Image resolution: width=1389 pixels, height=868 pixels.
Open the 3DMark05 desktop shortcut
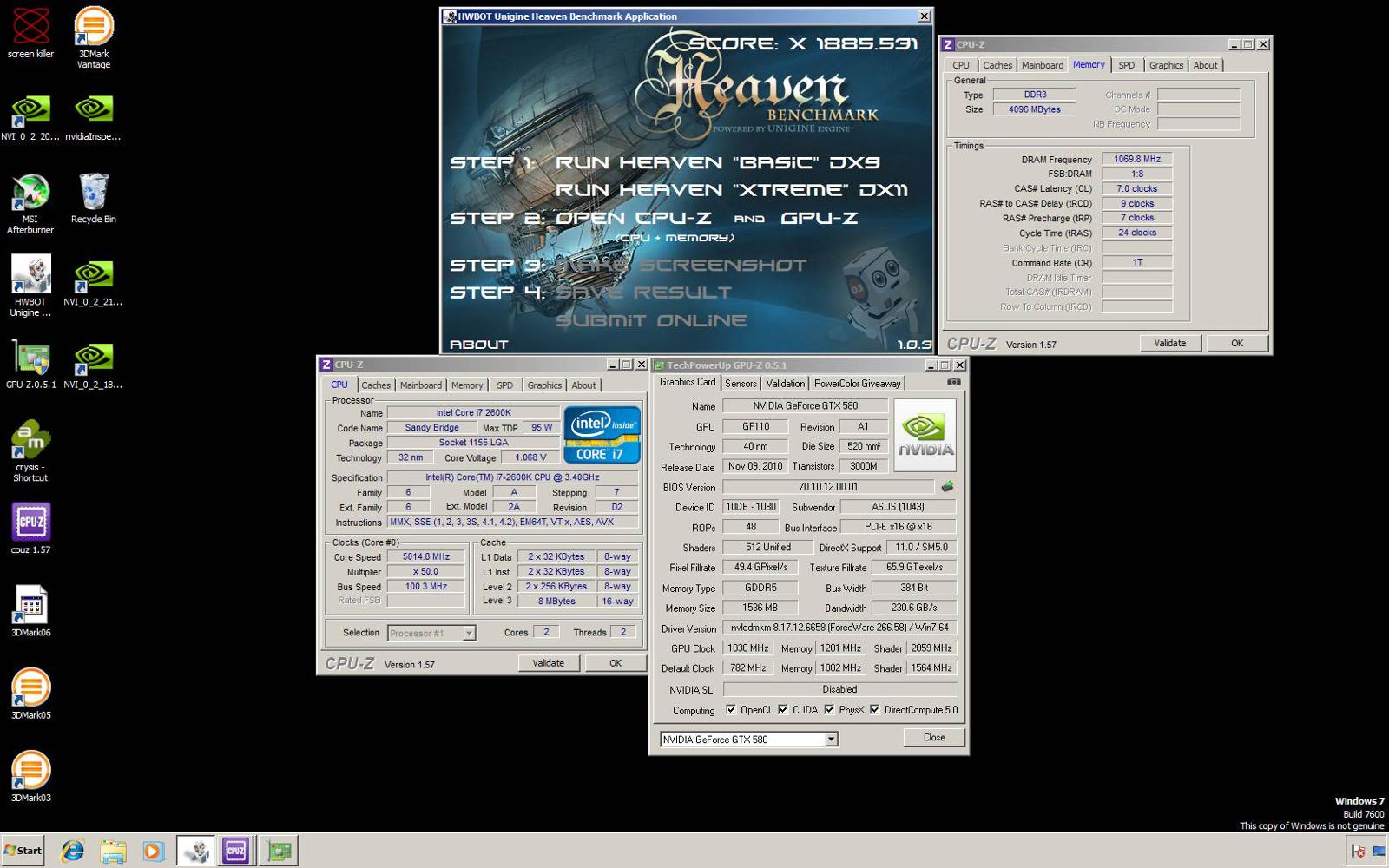(x=31, y=694)
